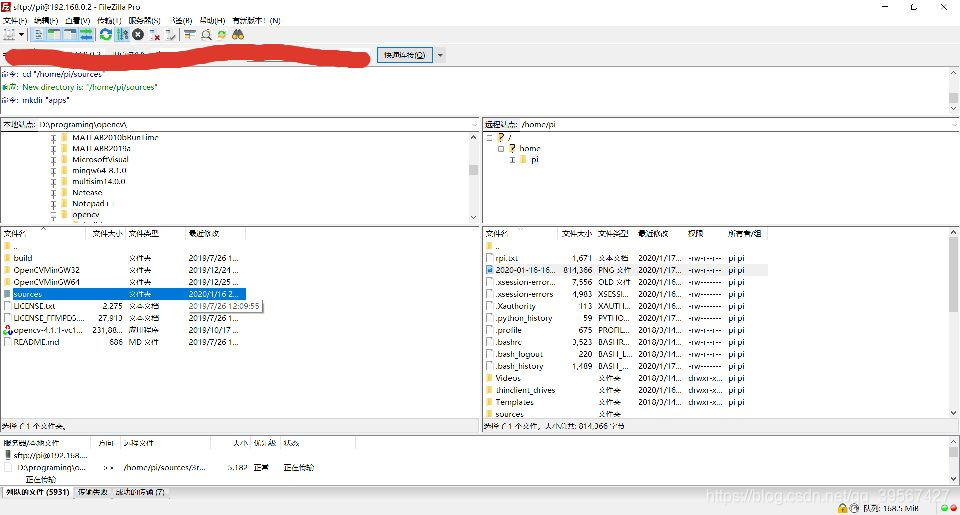960x515 pixels.
Task: Open the local site path dropdown
Action: click(474, 124)
